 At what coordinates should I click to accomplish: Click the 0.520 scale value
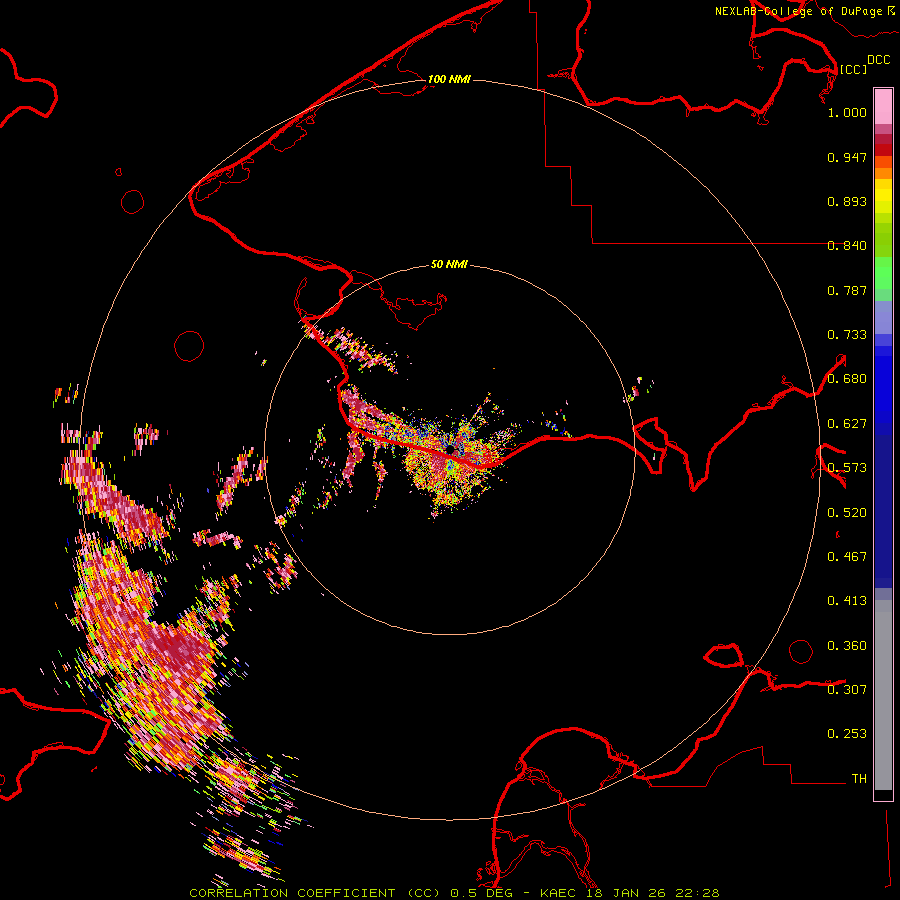(847, 513)
